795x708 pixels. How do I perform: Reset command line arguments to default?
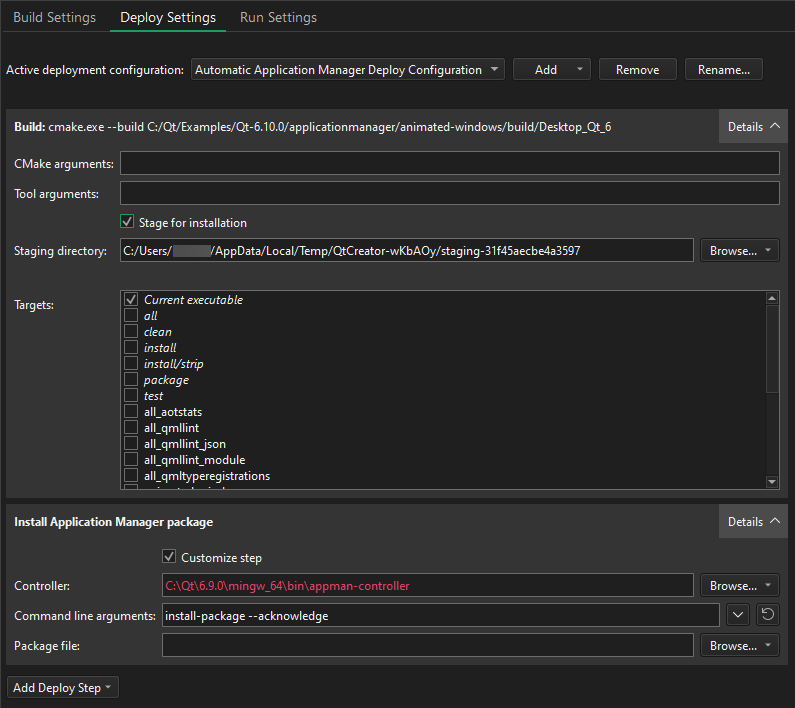[767, 615]
